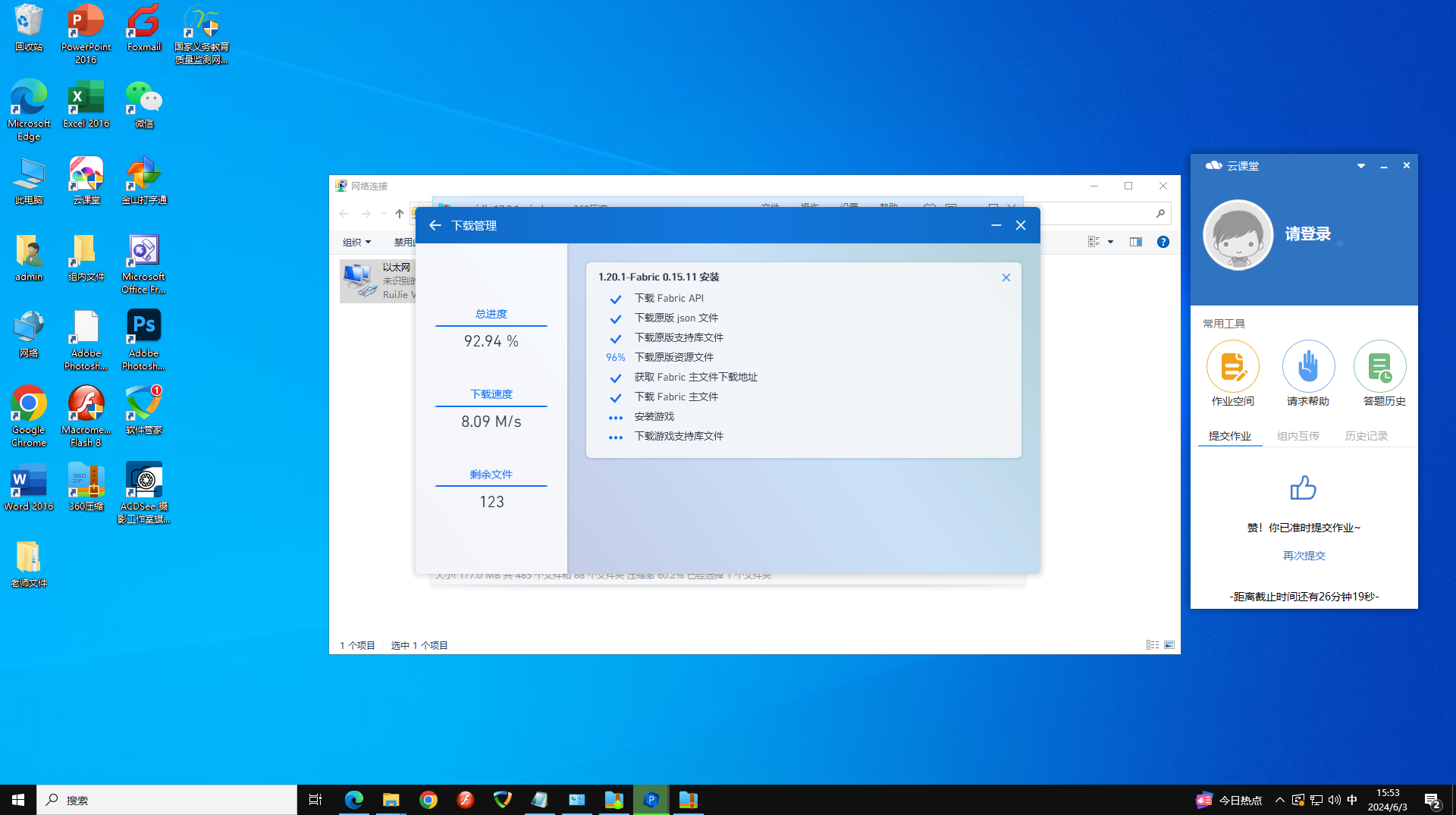Click the 请求帮助 hand icon
The width and height of the screenshot is (1456, 815).
[x=1307, y=367]
